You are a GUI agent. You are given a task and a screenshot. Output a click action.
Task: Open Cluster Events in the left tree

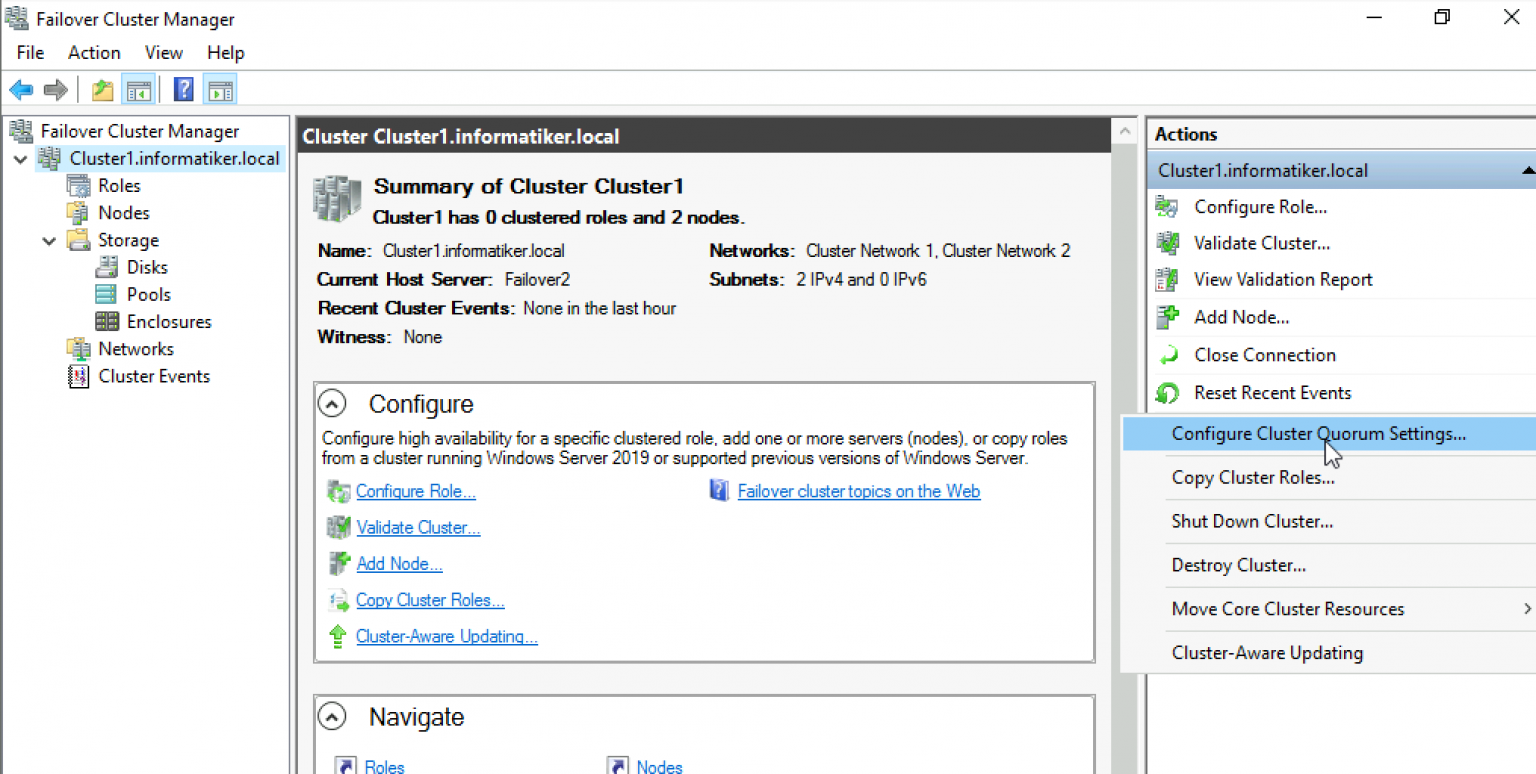point(153,376)
